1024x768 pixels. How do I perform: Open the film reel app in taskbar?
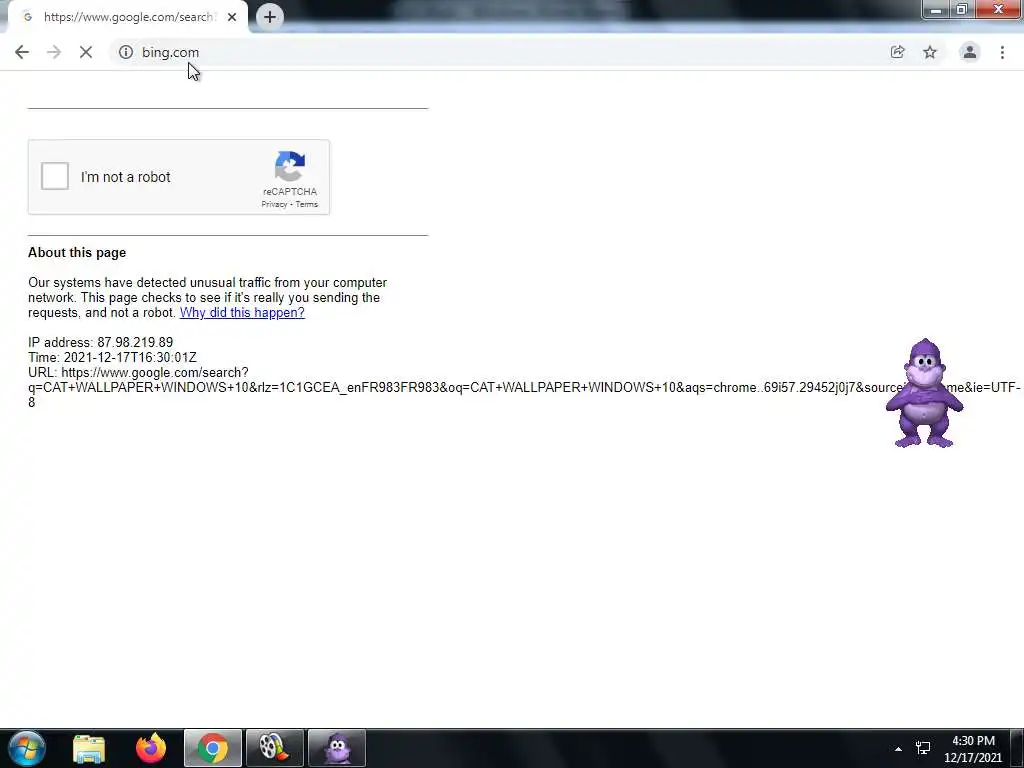point(274,748)
